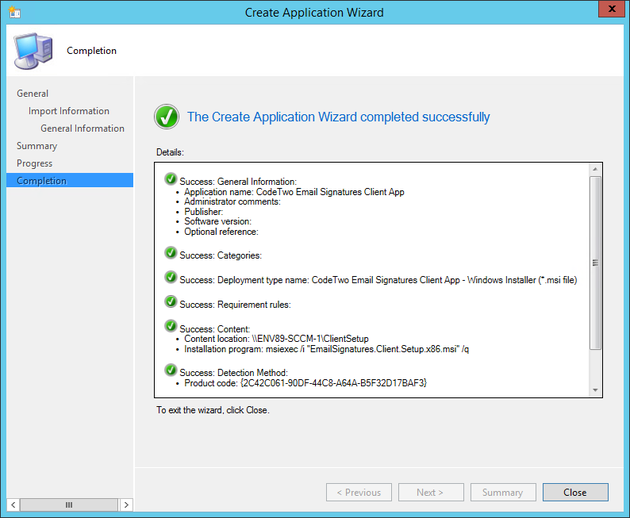Click the 'Optional reference:' line
Image resolution: width=630 pixels, height=518 pixels.
pos(221,232)
